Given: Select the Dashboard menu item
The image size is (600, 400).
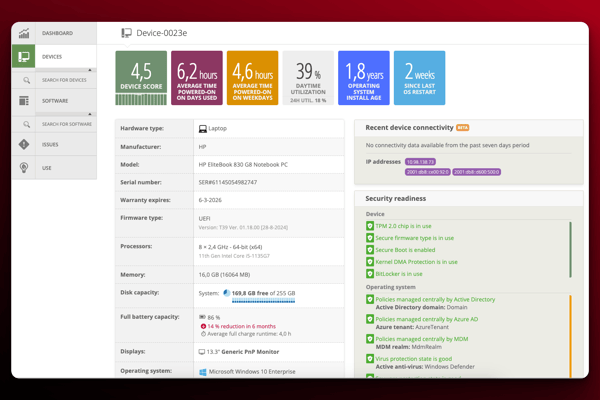Looking at the screenshot, I should [57, 33].
